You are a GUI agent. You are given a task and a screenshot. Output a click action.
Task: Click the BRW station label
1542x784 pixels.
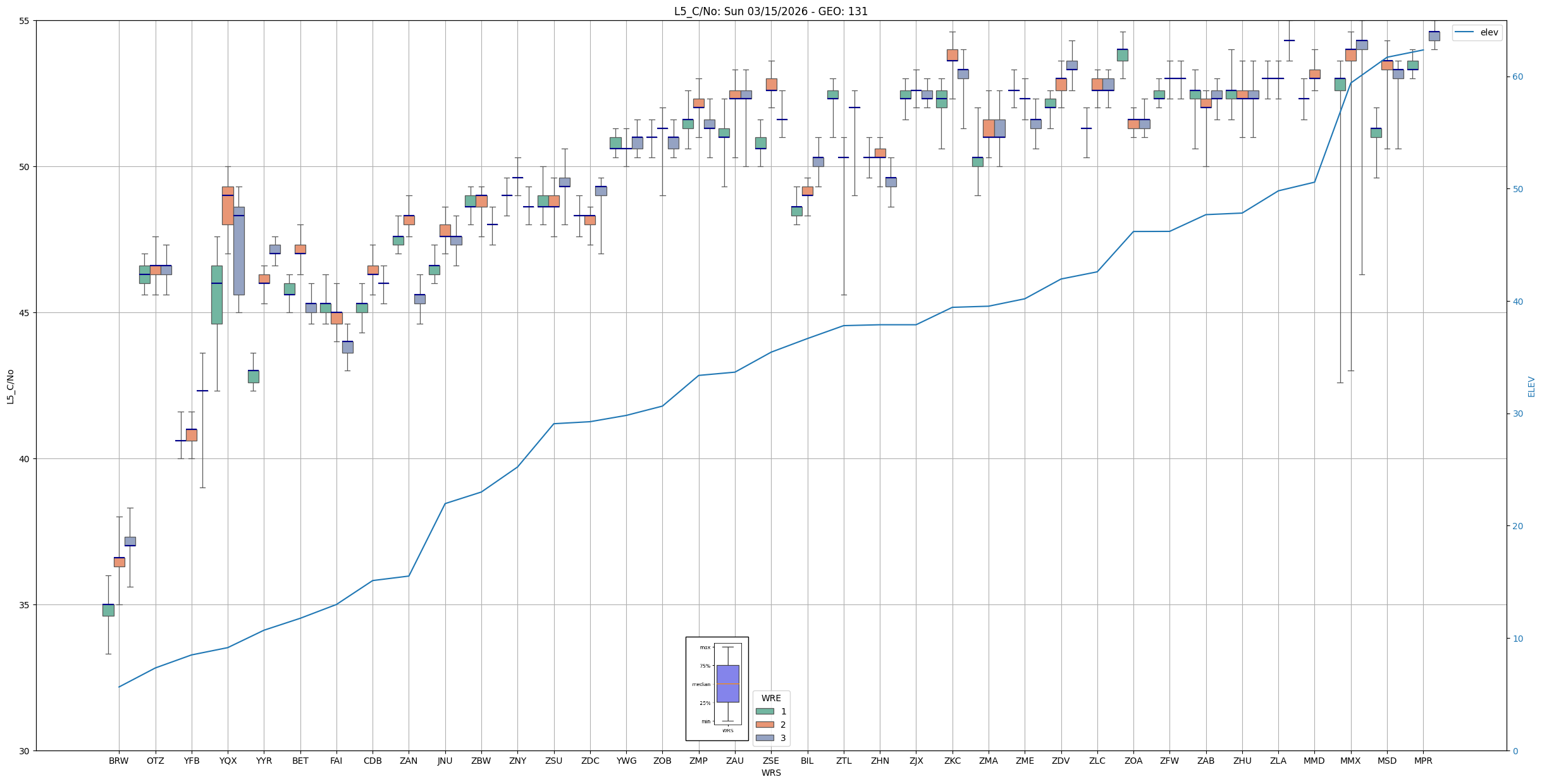(x=118, y=761)
